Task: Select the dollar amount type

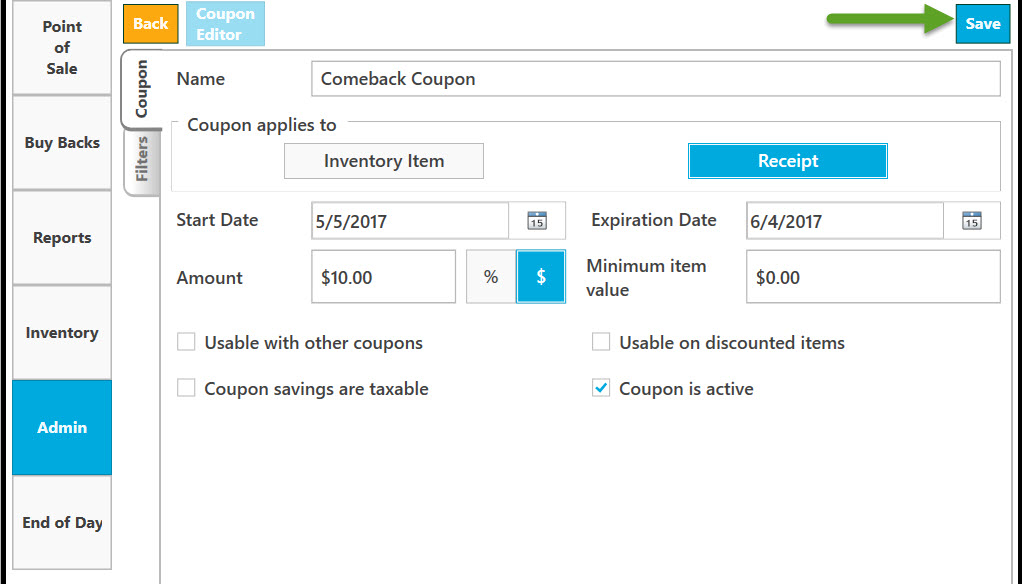Action: [x=541, y=277]
